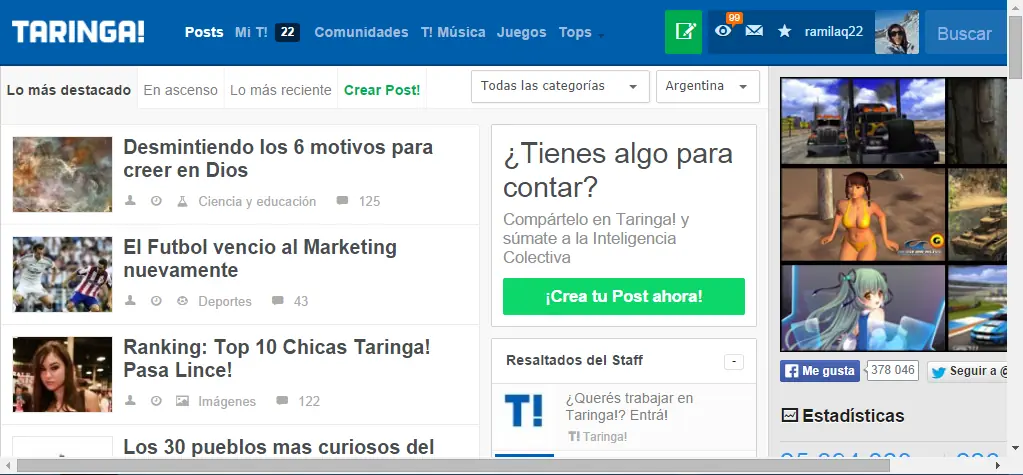The height and width of the screenshot is (475, 1023).
Task: Click the Deportes category label
Action: coord(225,301)
